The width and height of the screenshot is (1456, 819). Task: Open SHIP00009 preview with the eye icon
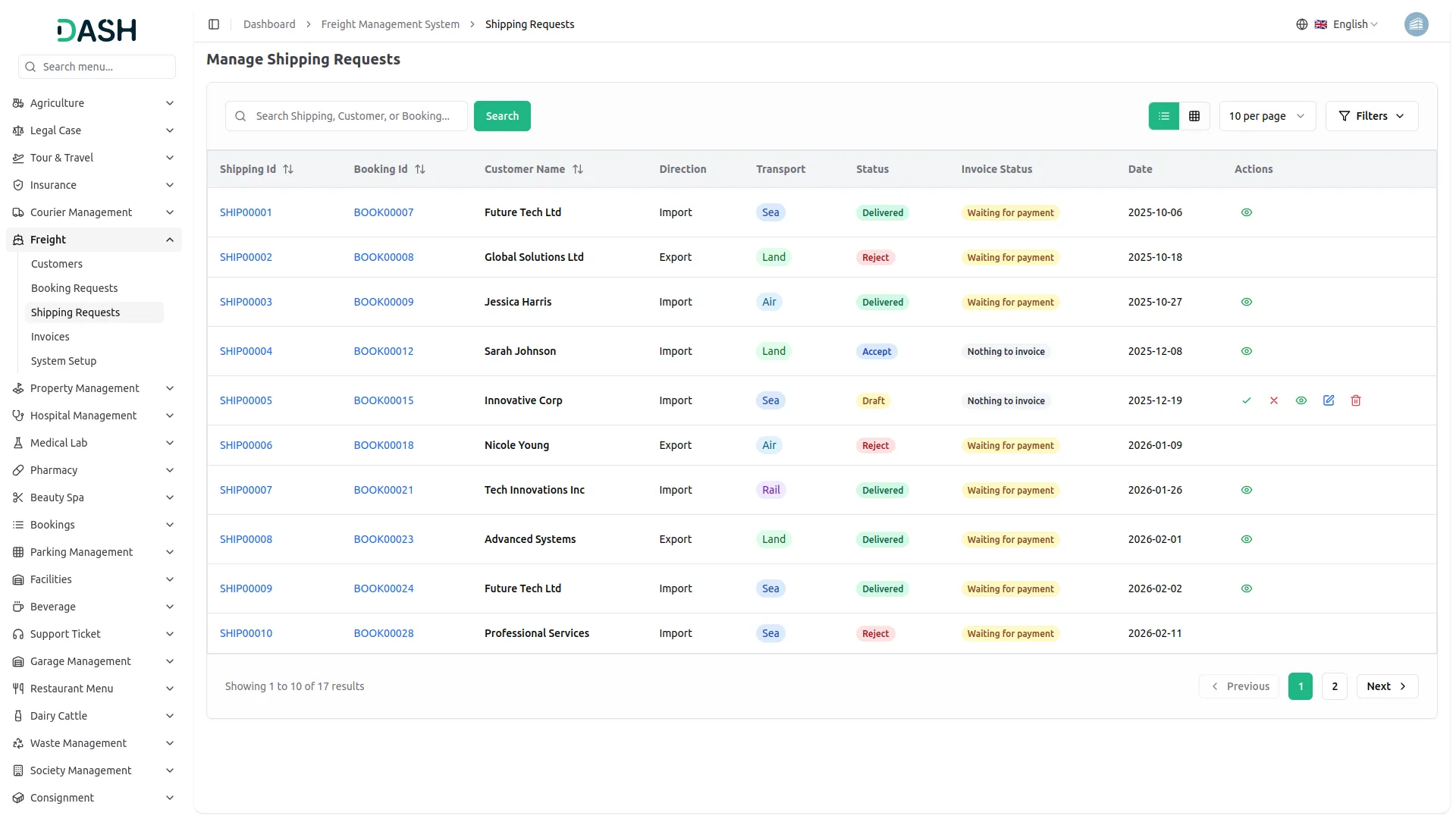1247,588
